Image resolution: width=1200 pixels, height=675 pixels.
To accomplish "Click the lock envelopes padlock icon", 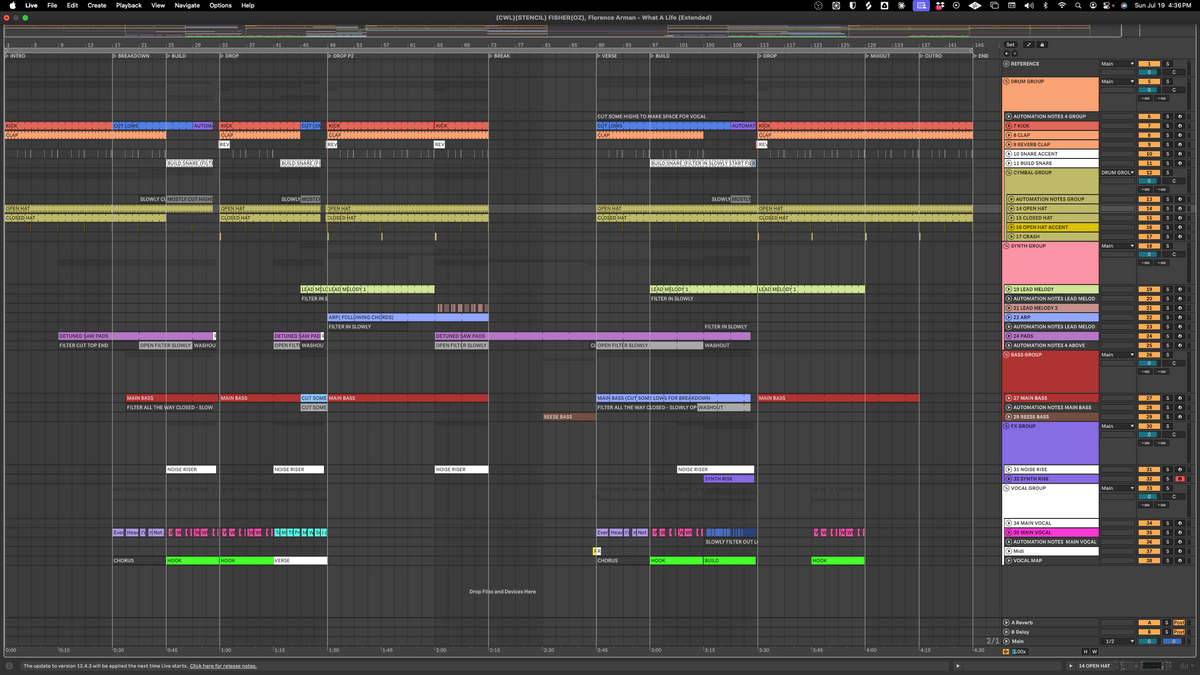I will 1042,45.
